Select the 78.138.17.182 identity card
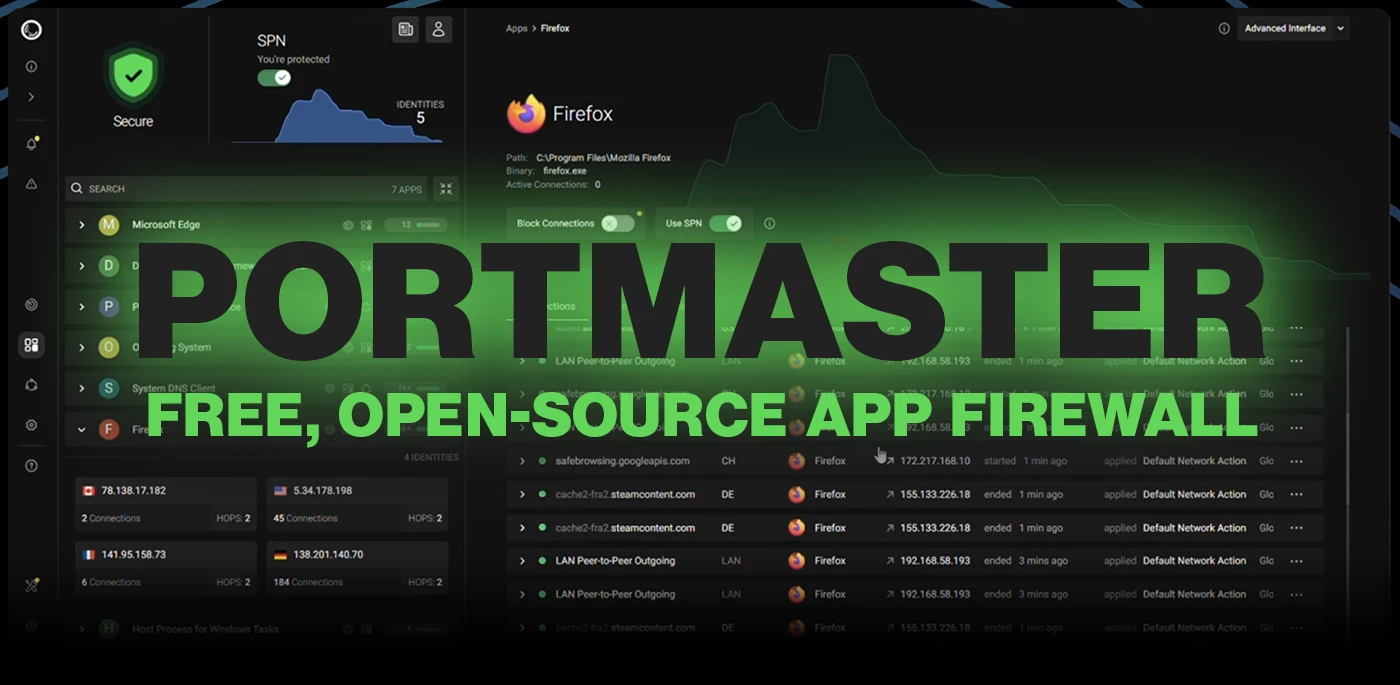The width and height of the screenshot is (1400, 685). [x=165, y=503]
